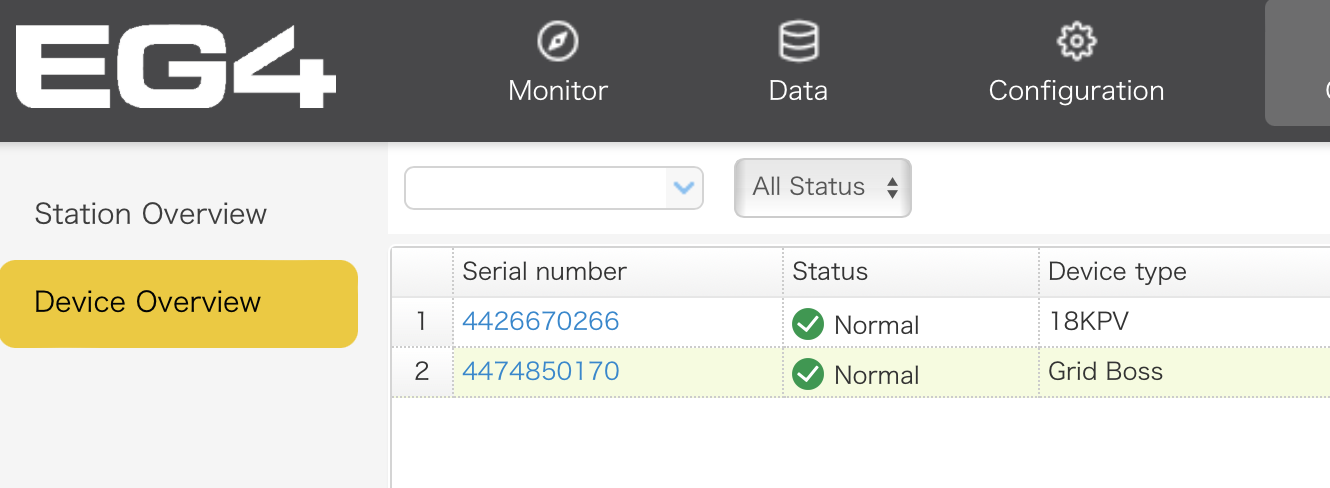Image resolution: width=1330 pixels, height=488 pixels.
Task: Focus the empty combo box text field
Action: [536, 188]
